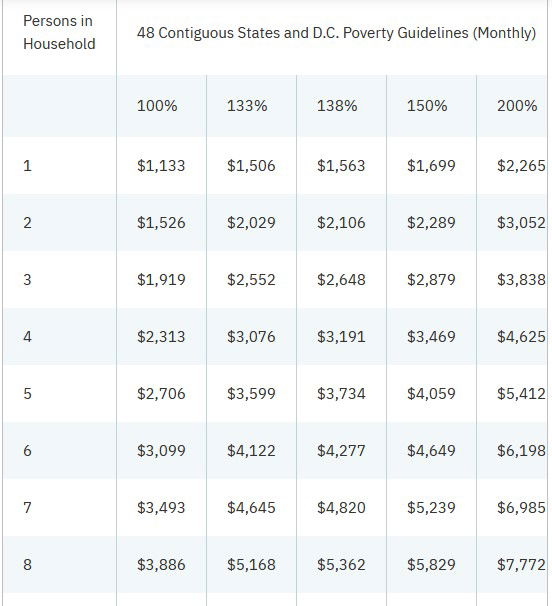The height and width of the screenshot is (606, 552).
Task: Click the 150% column header
Action: pos(427,106)
